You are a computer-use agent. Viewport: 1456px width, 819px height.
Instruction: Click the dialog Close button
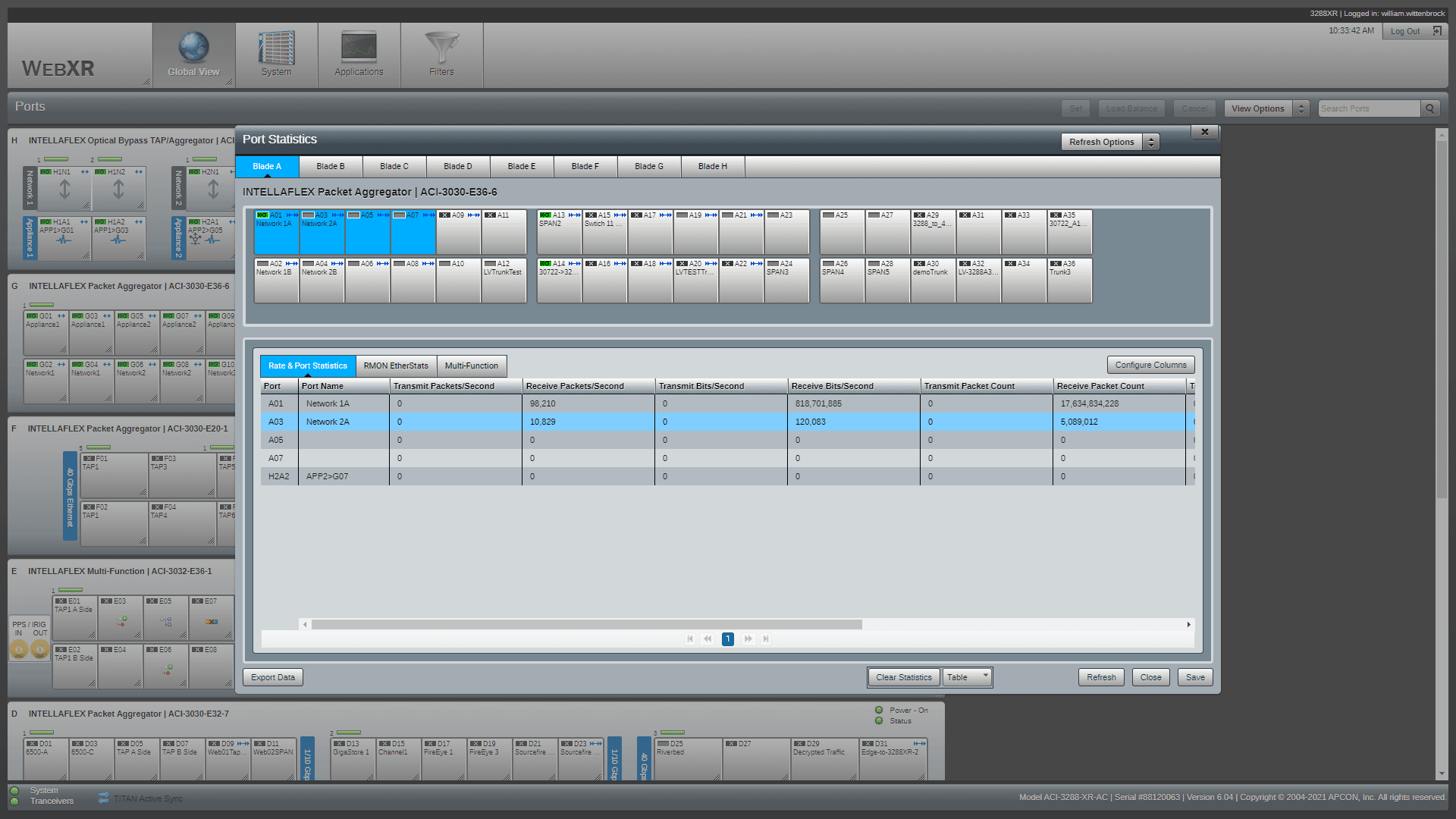1150,677
